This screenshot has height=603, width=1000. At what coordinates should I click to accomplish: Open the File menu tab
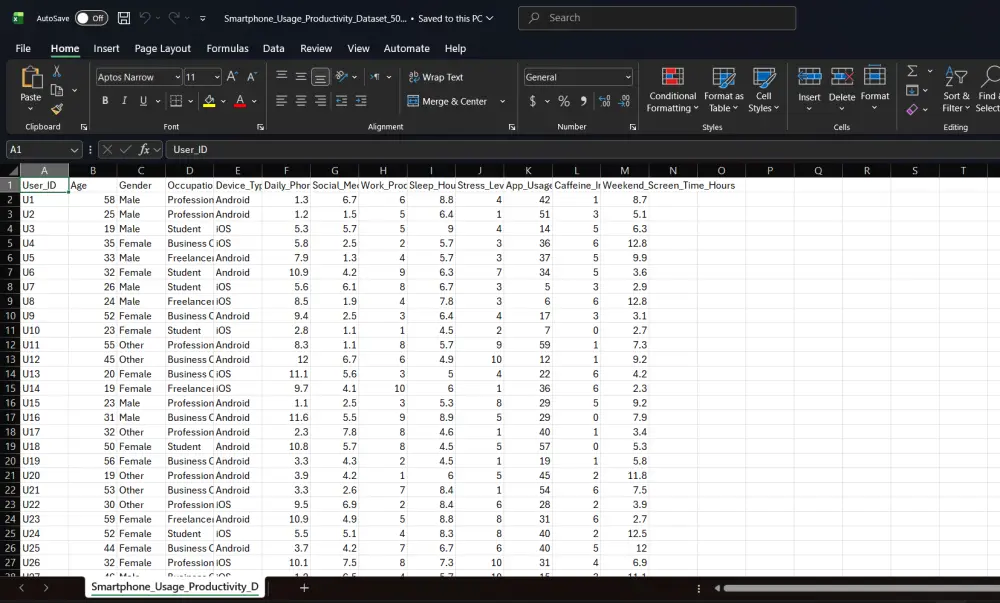click(23, 48)
